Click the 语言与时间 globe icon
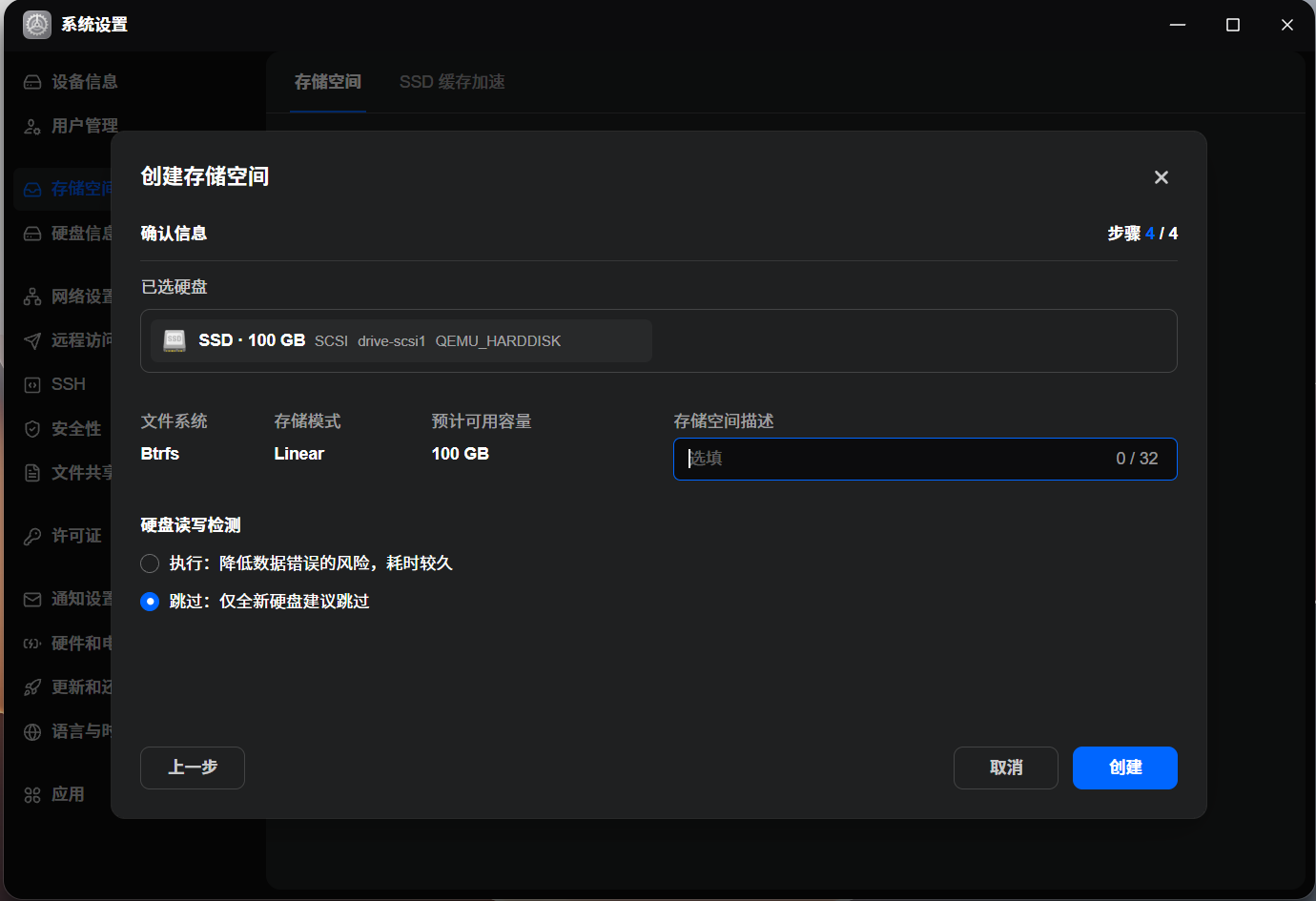Screen dimensions: 1316x901 [x=32, y=731]
